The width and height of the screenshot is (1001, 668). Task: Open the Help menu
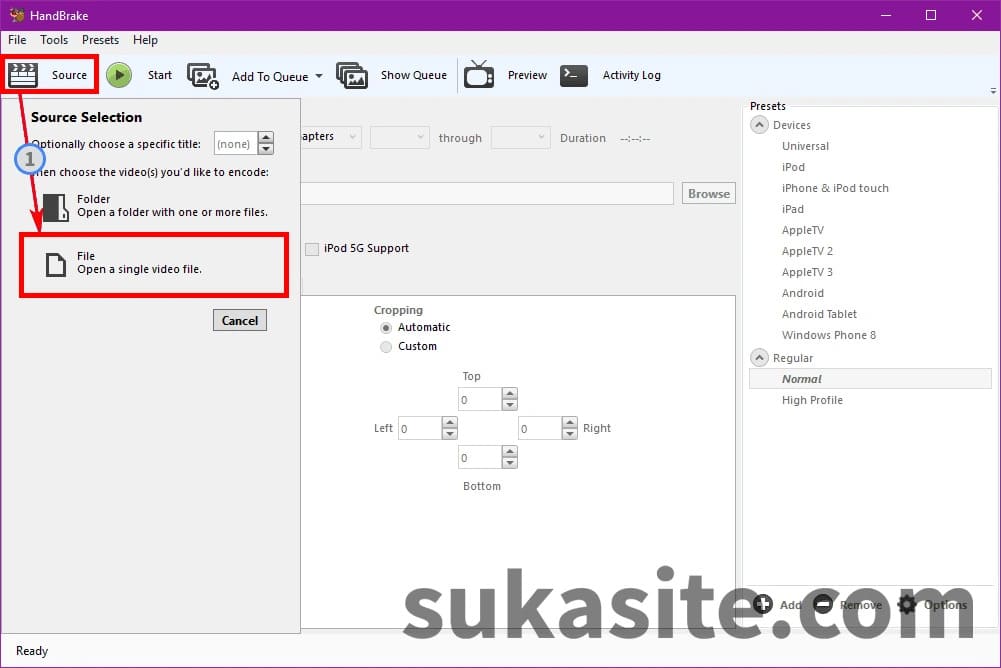pos(145,40)
